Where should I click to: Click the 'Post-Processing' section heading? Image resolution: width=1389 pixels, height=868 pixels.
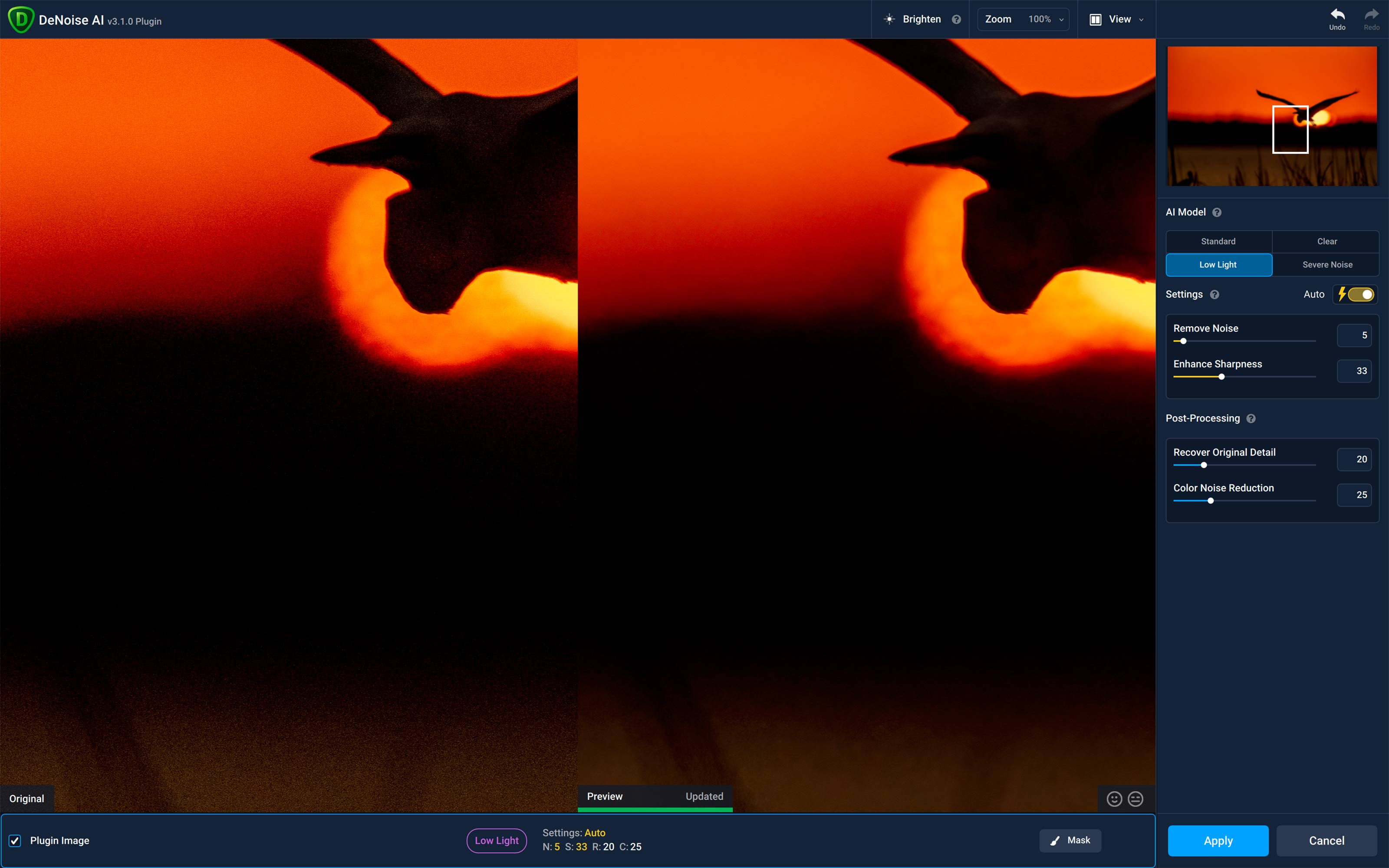1202,418
